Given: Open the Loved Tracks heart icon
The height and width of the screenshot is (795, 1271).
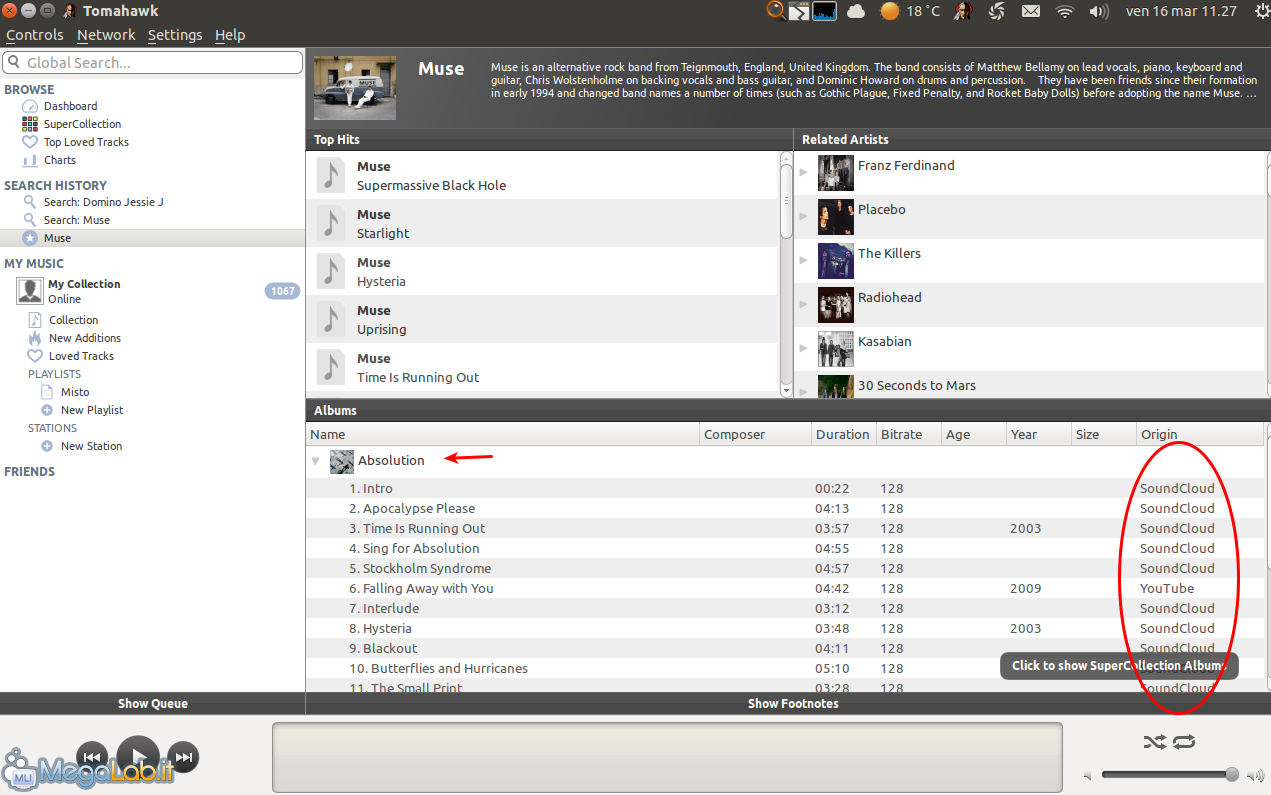Looking at the screenshot, I should tap(35, 356).
